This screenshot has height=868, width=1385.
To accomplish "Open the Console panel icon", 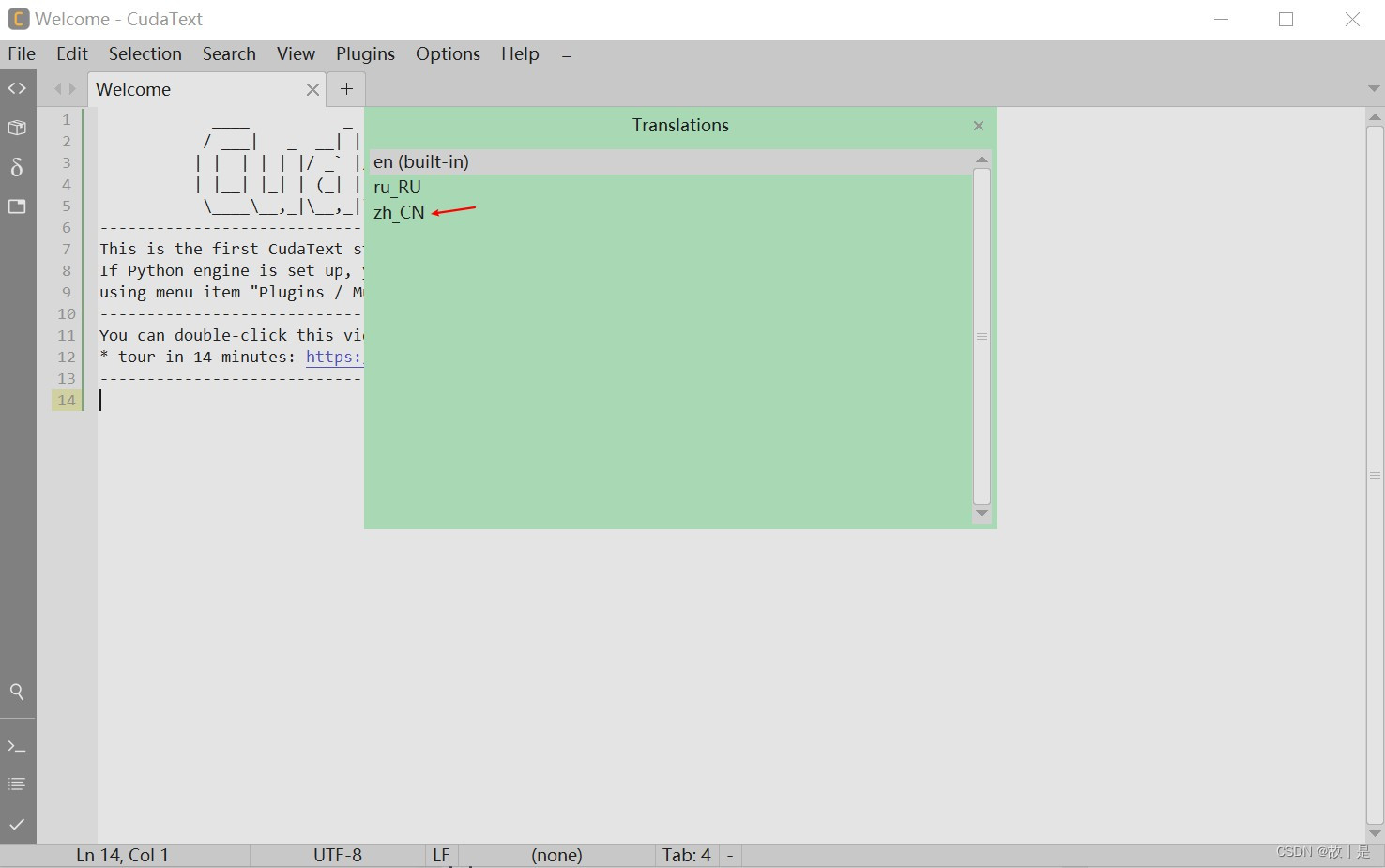I will pos(17,747).
